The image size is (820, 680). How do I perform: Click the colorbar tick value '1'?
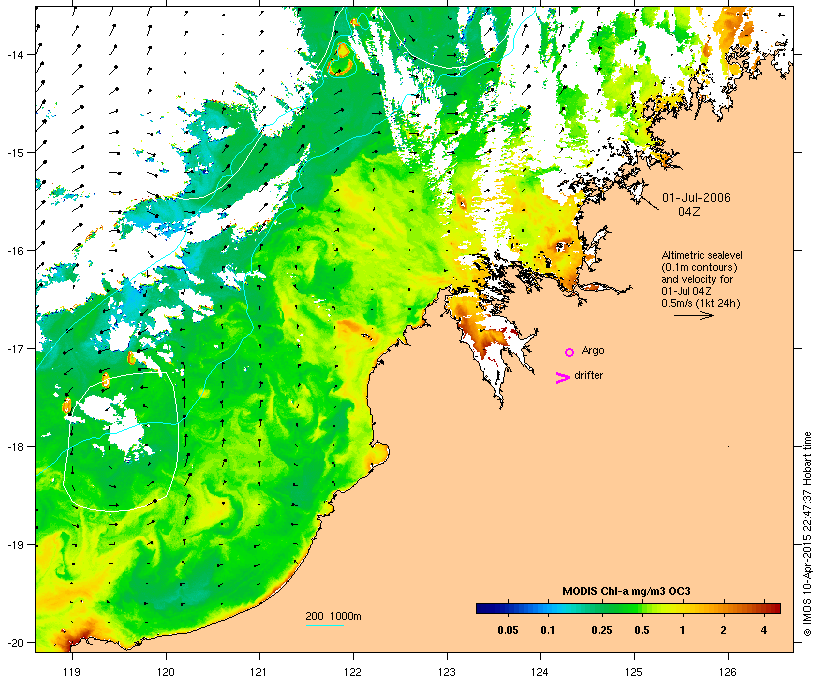click(x=682, y=630)
